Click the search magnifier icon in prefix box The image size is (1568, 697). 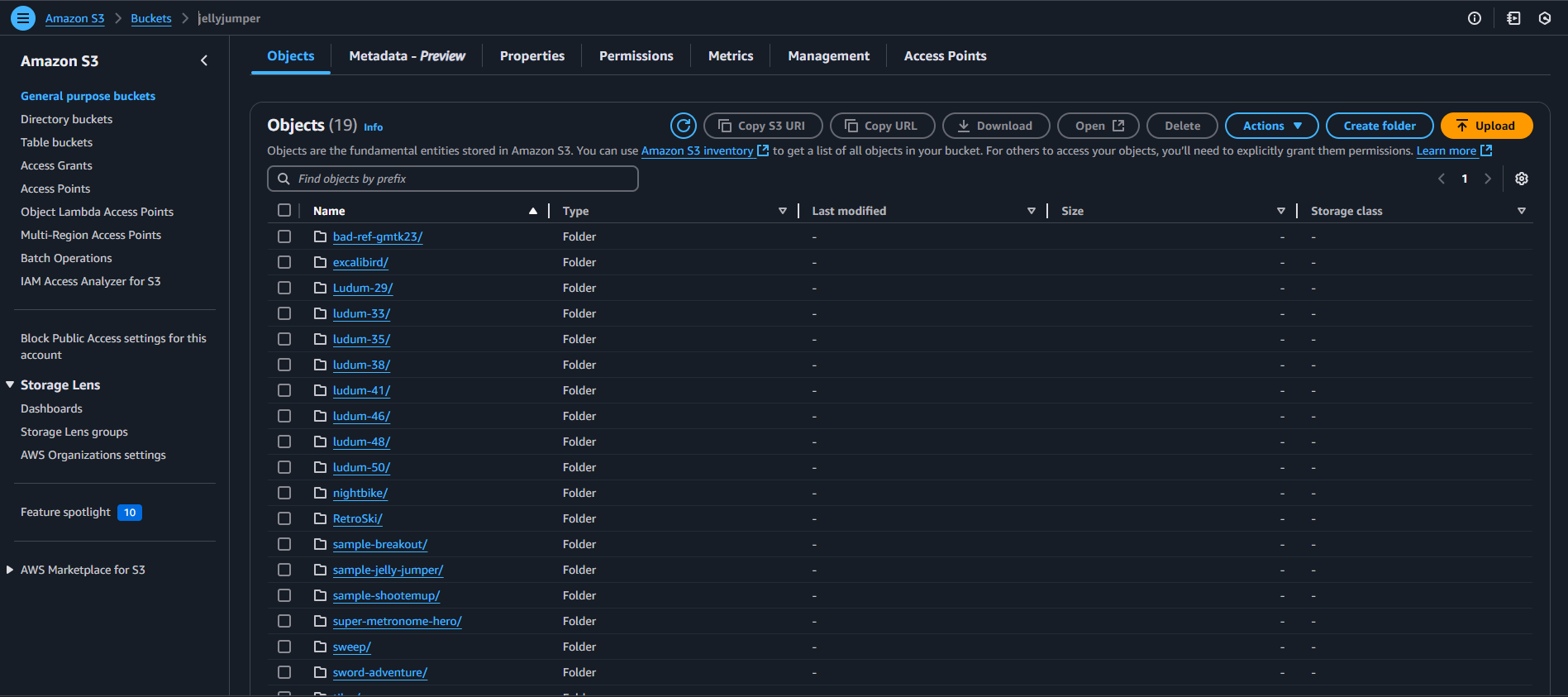(x=284, y=179)
